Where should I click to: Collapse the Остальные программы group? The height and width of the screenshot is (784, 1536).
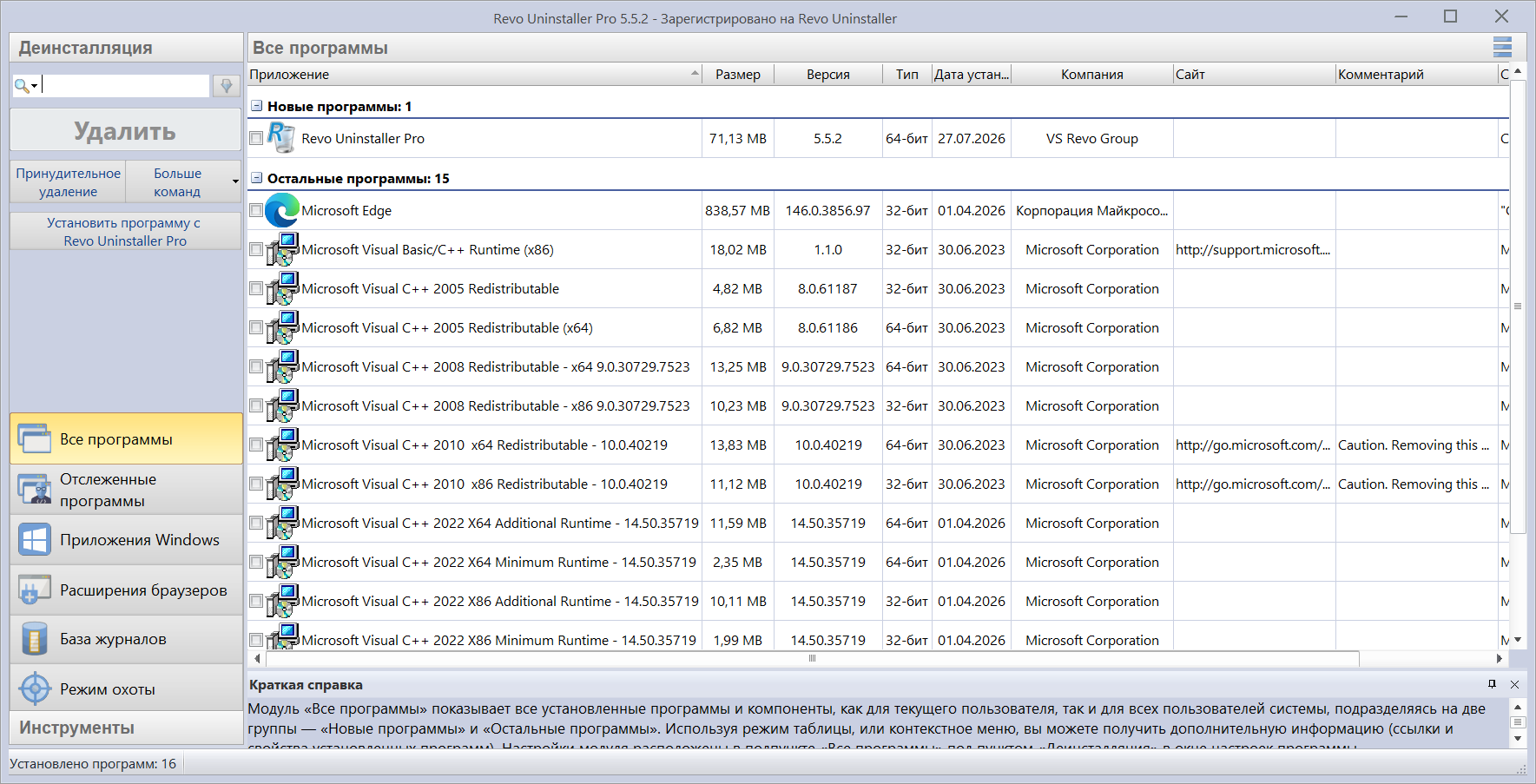(256, 178)
